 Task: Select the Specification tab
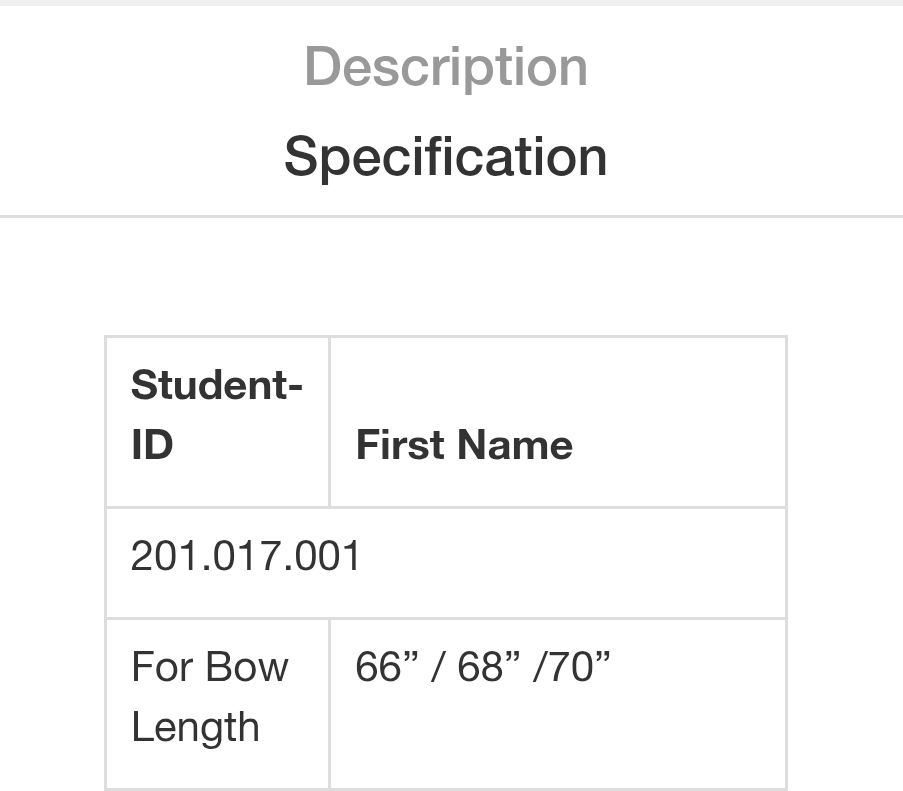click(x=446, y=157)
